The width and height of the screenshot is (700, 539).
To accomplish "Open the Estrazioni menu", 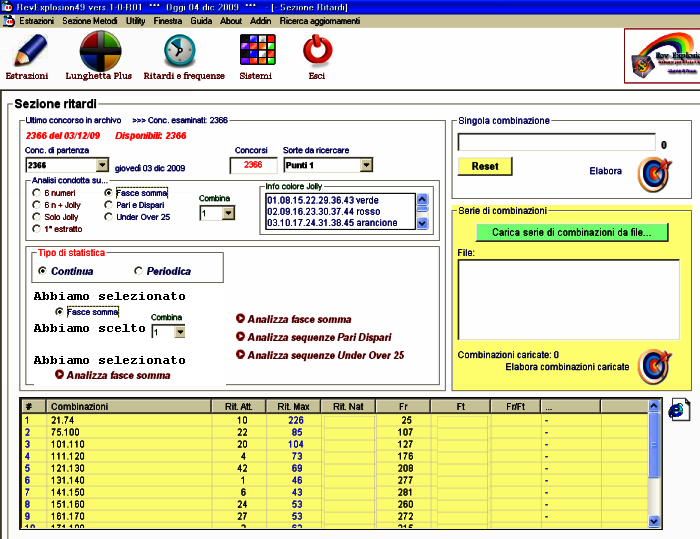I will pos(37,21).
